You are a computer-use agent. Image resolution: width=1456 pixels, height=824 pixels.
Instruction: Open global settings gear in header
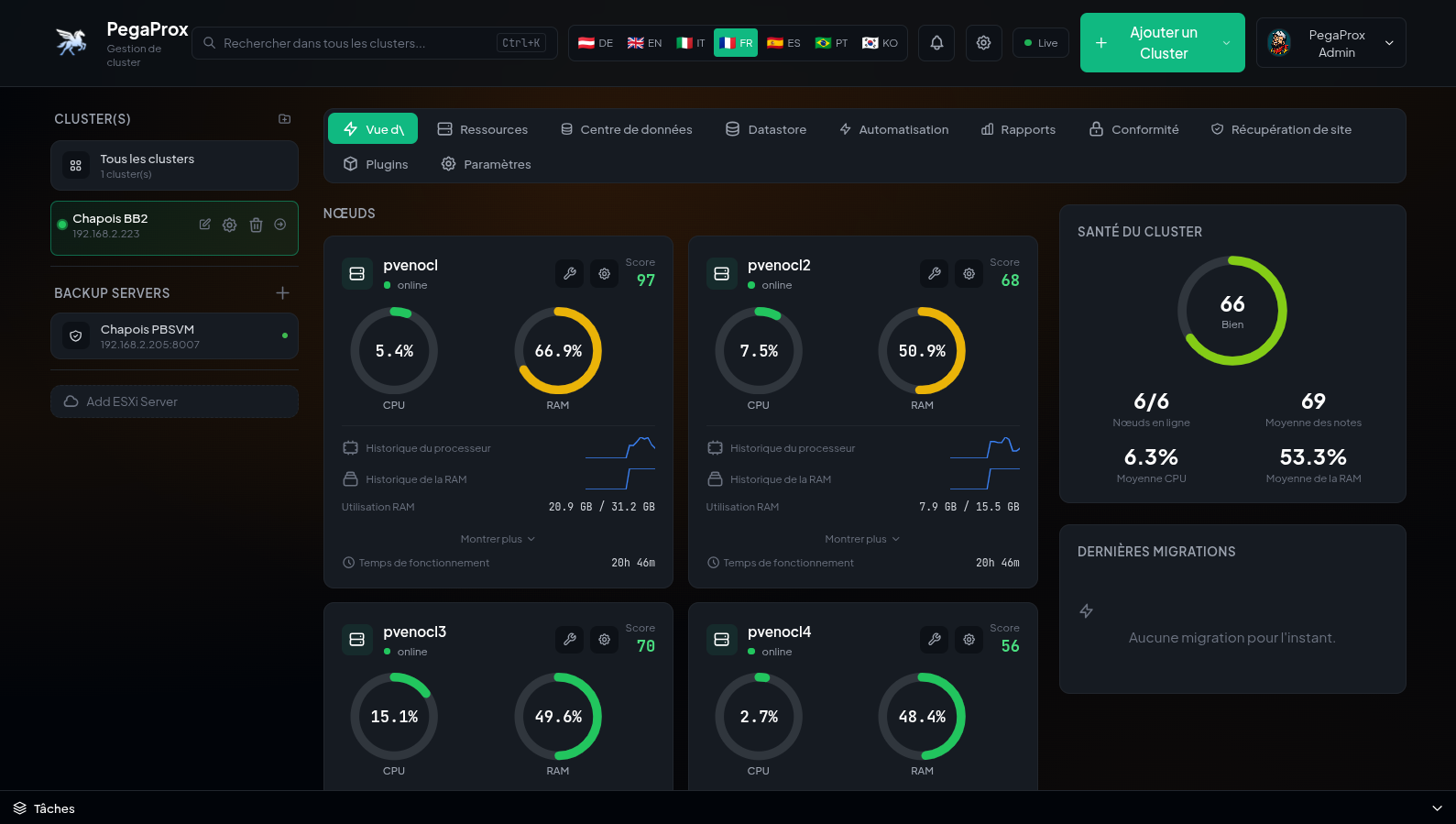983,43
